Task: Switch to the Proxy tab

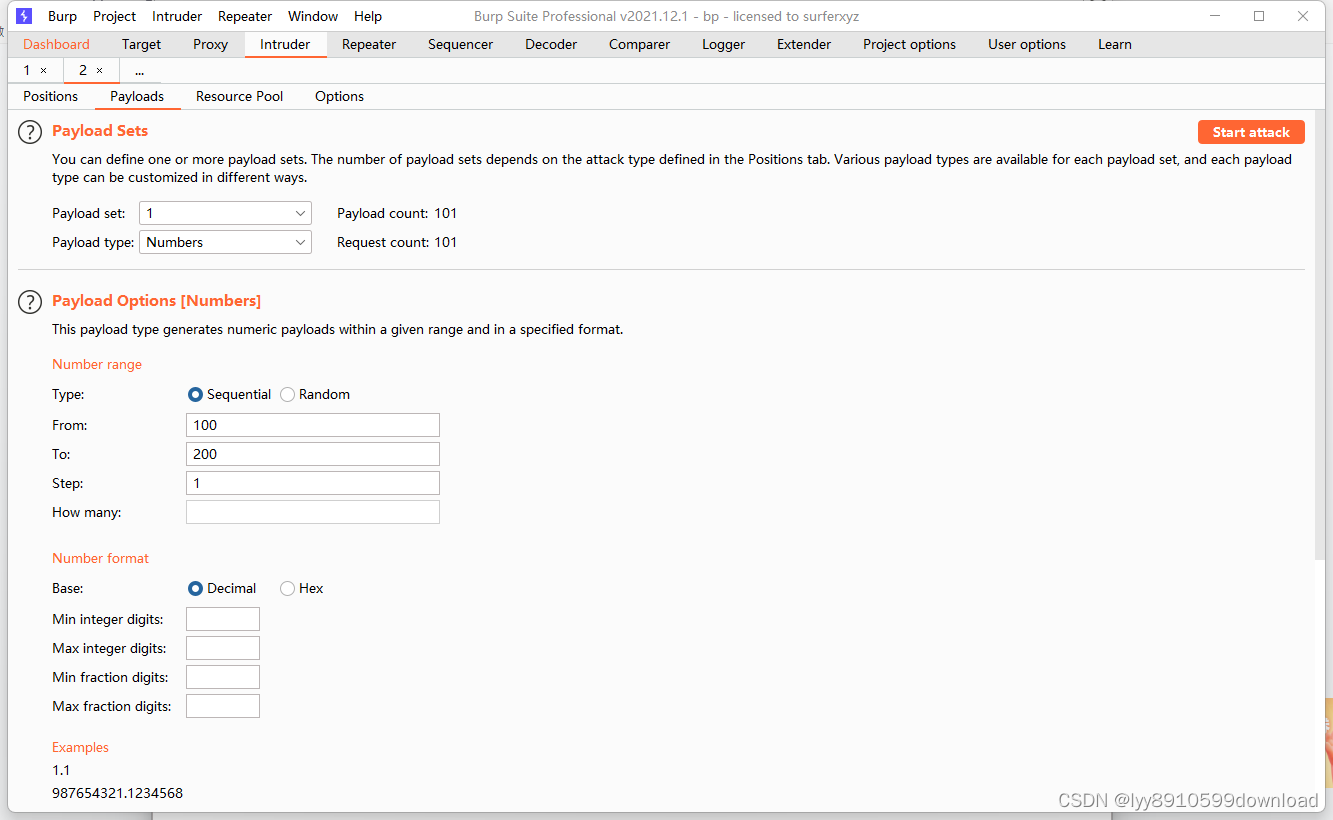Action: click(x=210, y=44)
